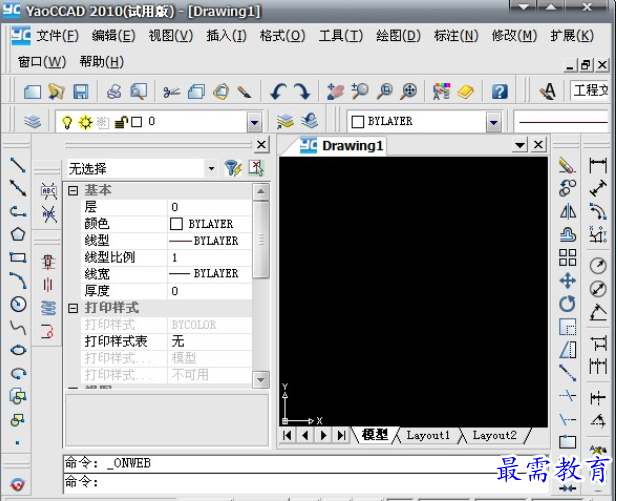Switch to the Layout1 tab

428,435
